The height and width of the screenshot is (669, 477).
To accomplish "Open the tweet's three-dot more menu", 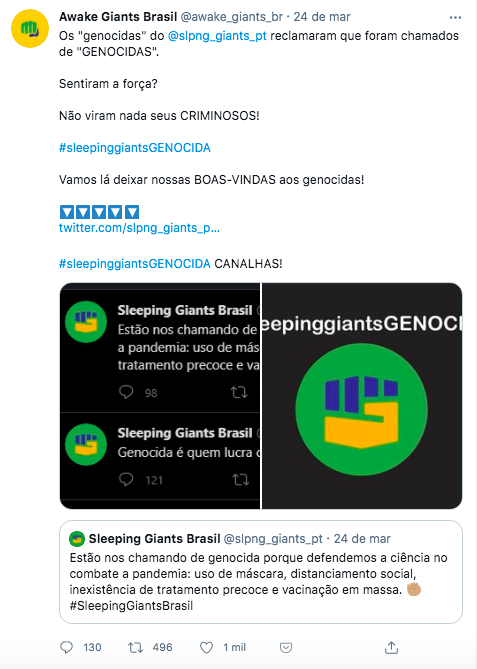I will 455,17.
